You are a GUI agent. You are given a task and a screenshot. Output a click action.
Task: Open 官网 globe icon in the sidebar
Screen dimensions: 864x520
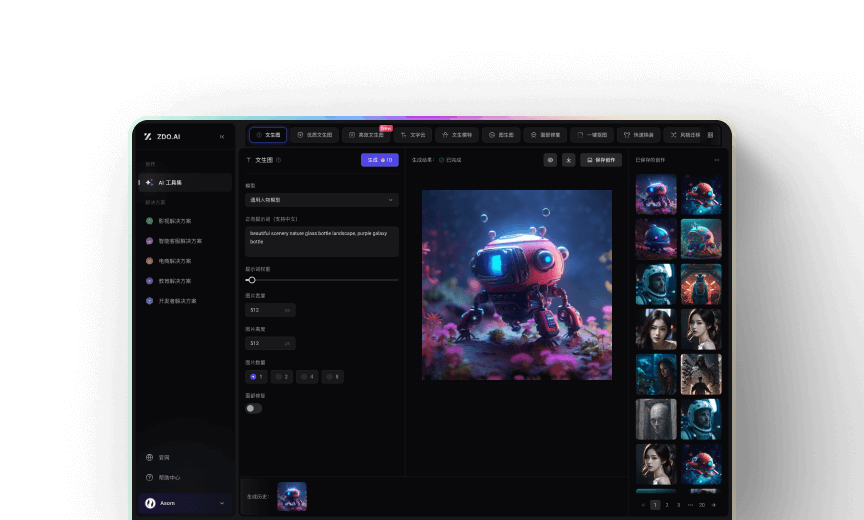point(150,457)
